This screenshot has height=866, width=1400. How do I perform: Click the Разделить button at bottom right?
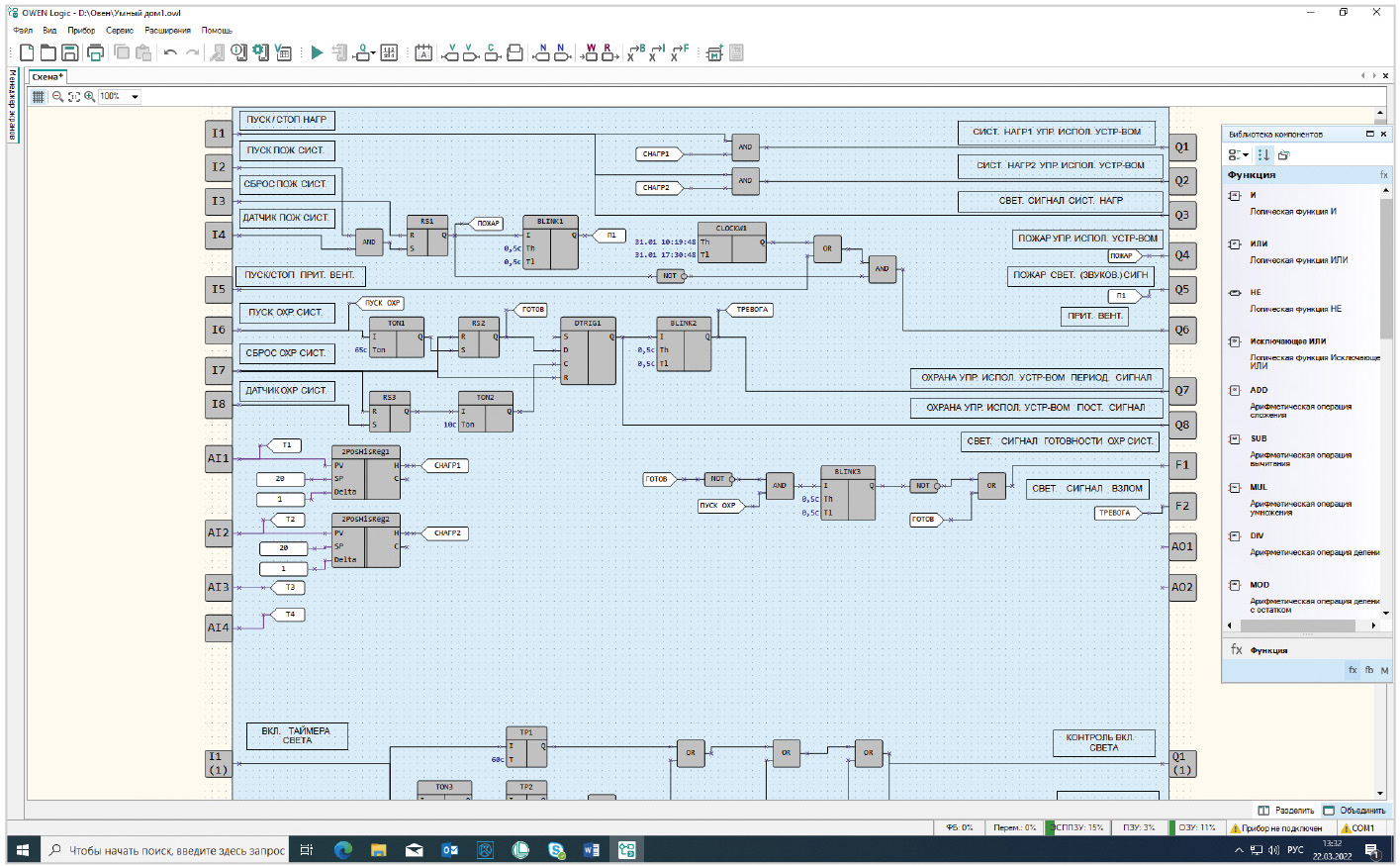click(x=1286, y=811)
